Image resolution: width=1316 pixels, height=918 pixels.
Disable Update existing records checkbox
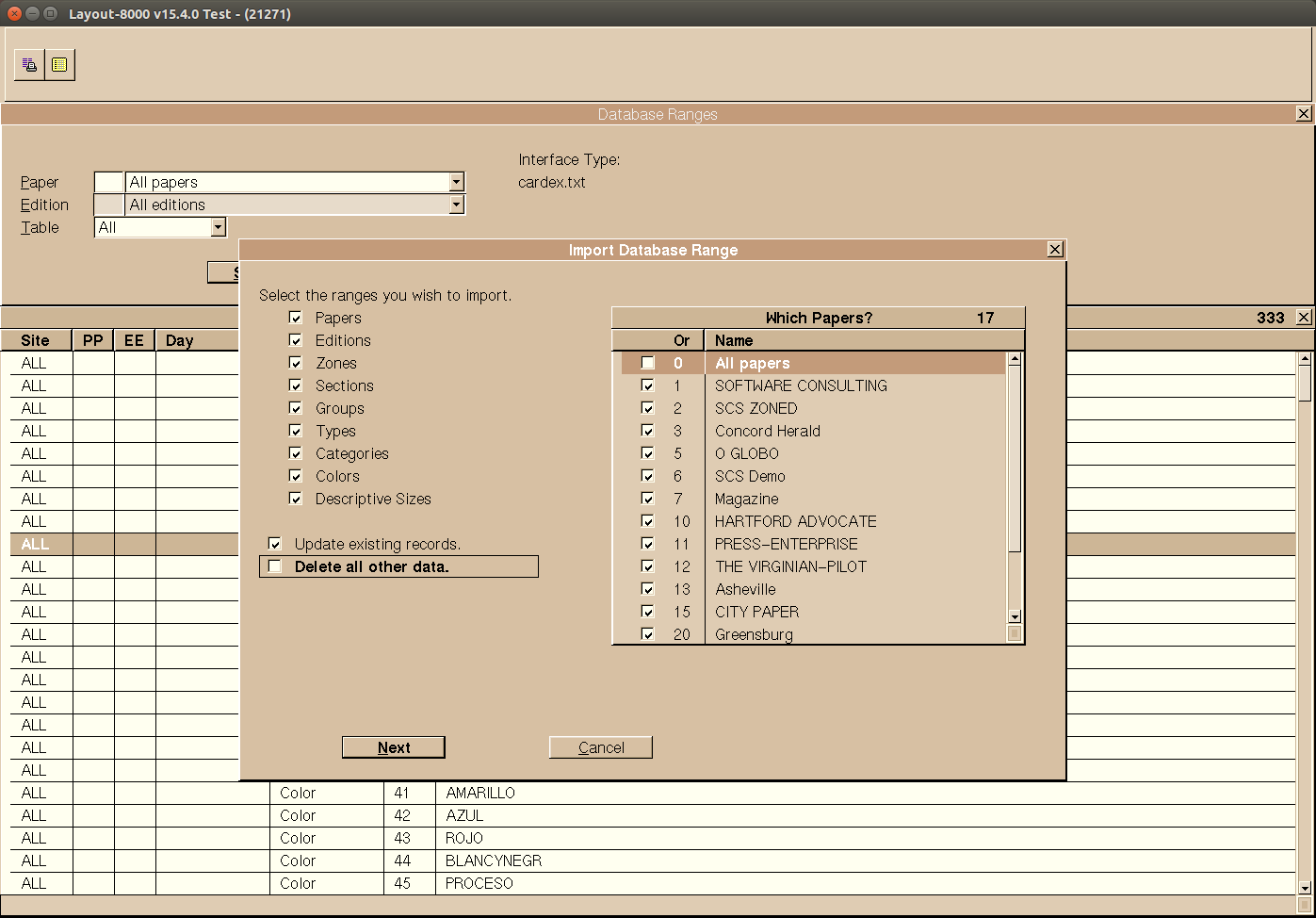pyautogui.click(x=275, y=544)
